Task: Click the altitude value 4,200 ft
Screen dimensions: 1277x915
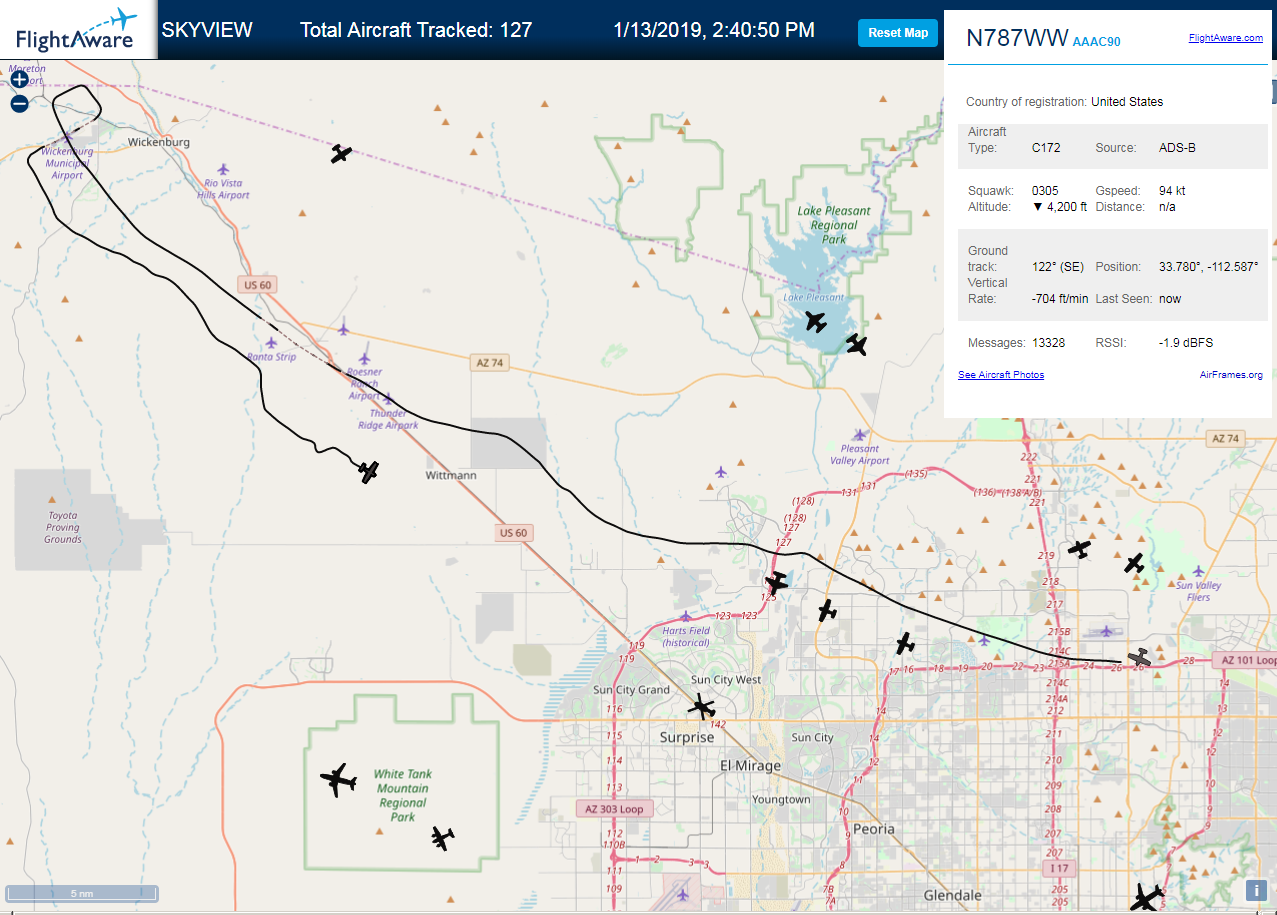Action: click(x=1059, y=207)
